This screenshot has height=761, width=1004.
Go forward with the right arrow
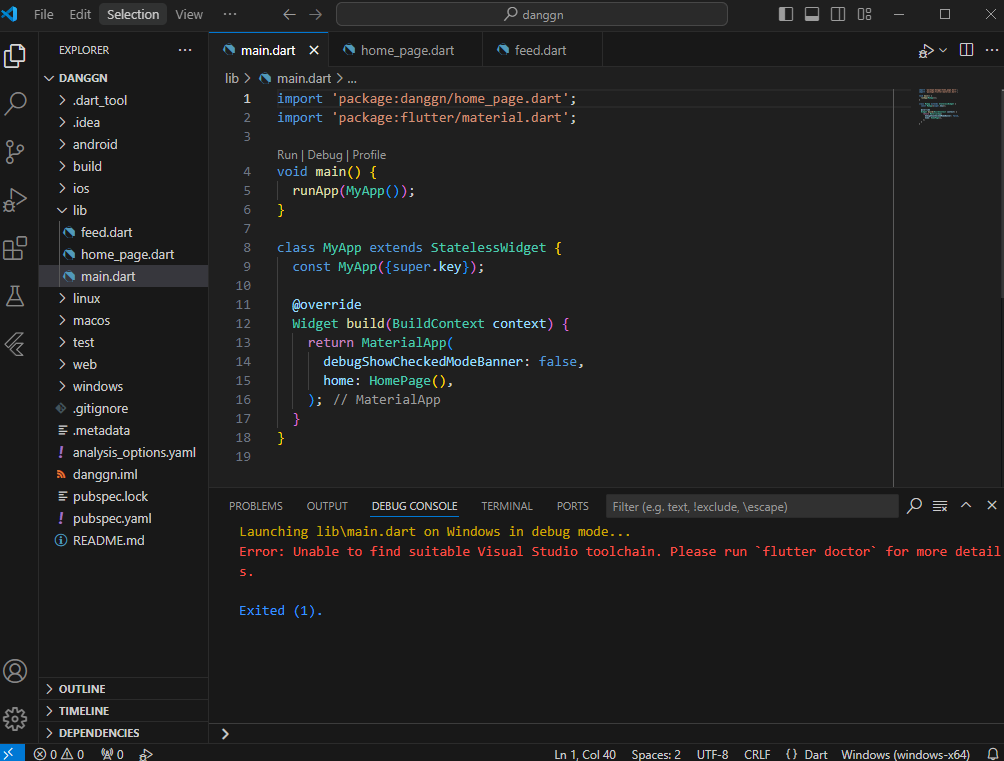click(x=316, y=14)
